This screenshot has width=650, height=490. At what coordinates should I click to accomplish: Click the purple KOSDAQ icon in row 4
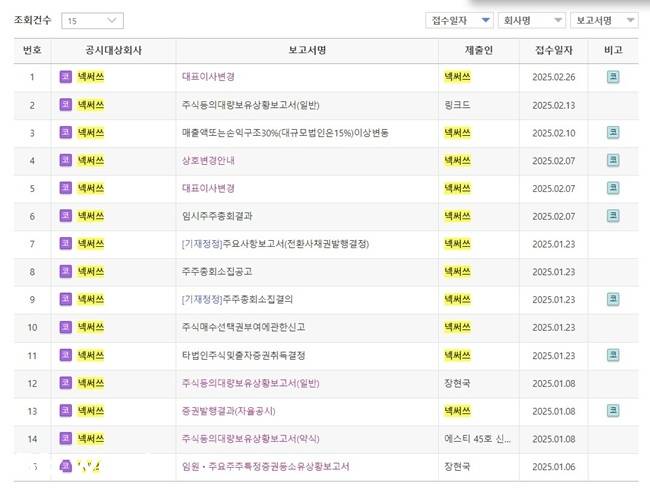(x=65, y=160)
